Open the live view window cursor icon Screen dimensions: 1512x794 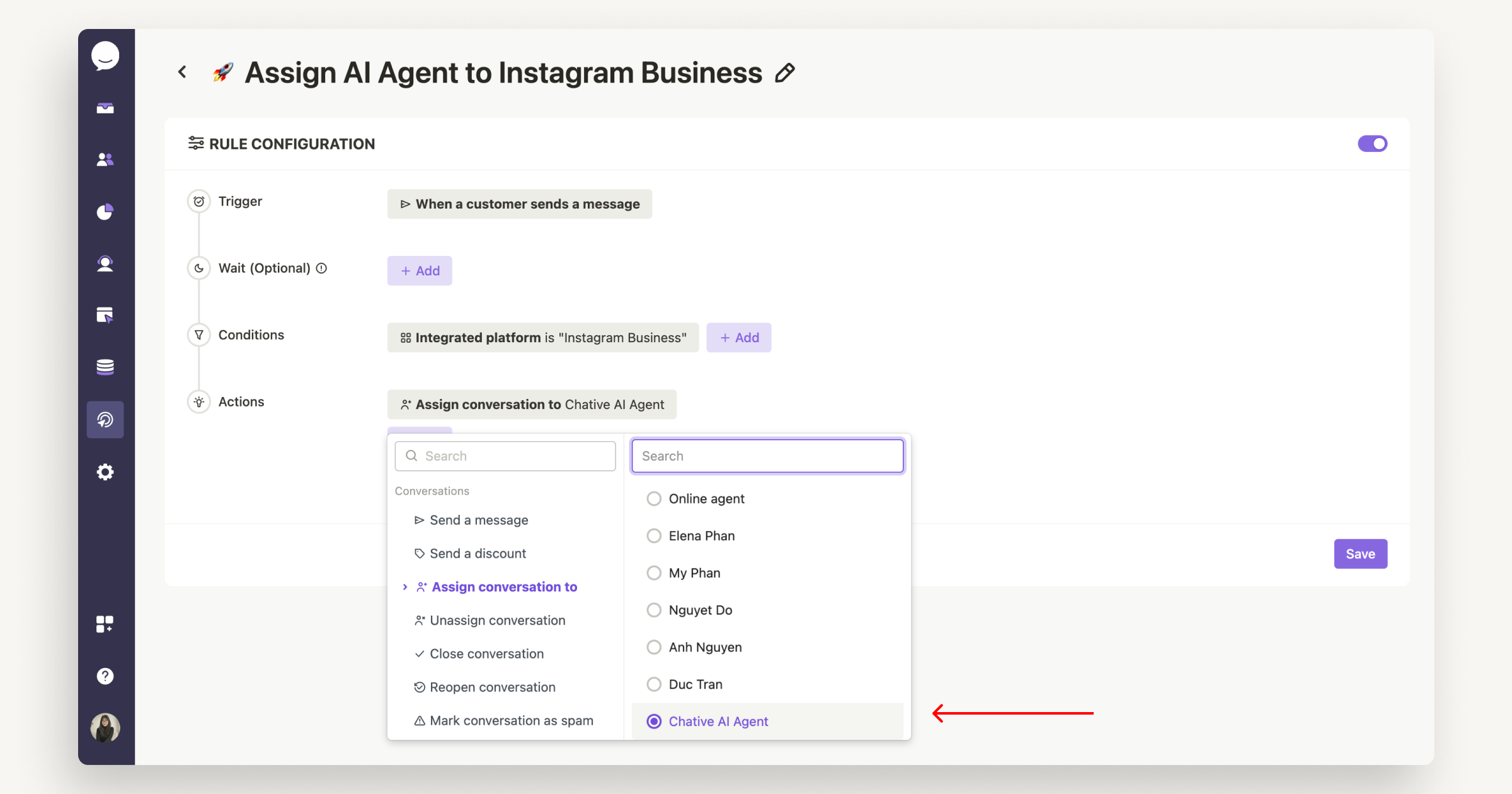(105, 315)
